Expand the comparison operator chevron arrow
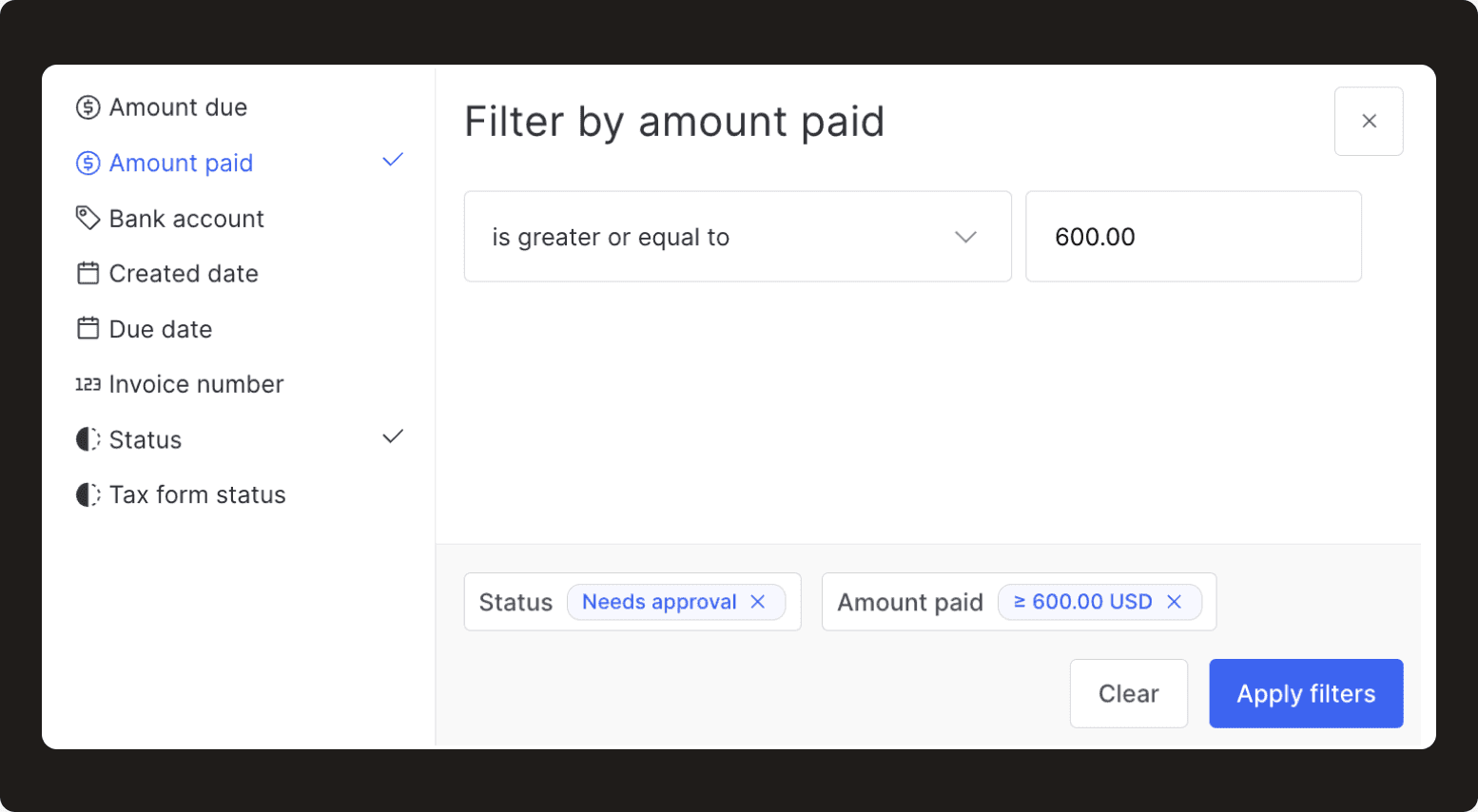The height and width of the screenshot is (812, 1478). point(965,237)
